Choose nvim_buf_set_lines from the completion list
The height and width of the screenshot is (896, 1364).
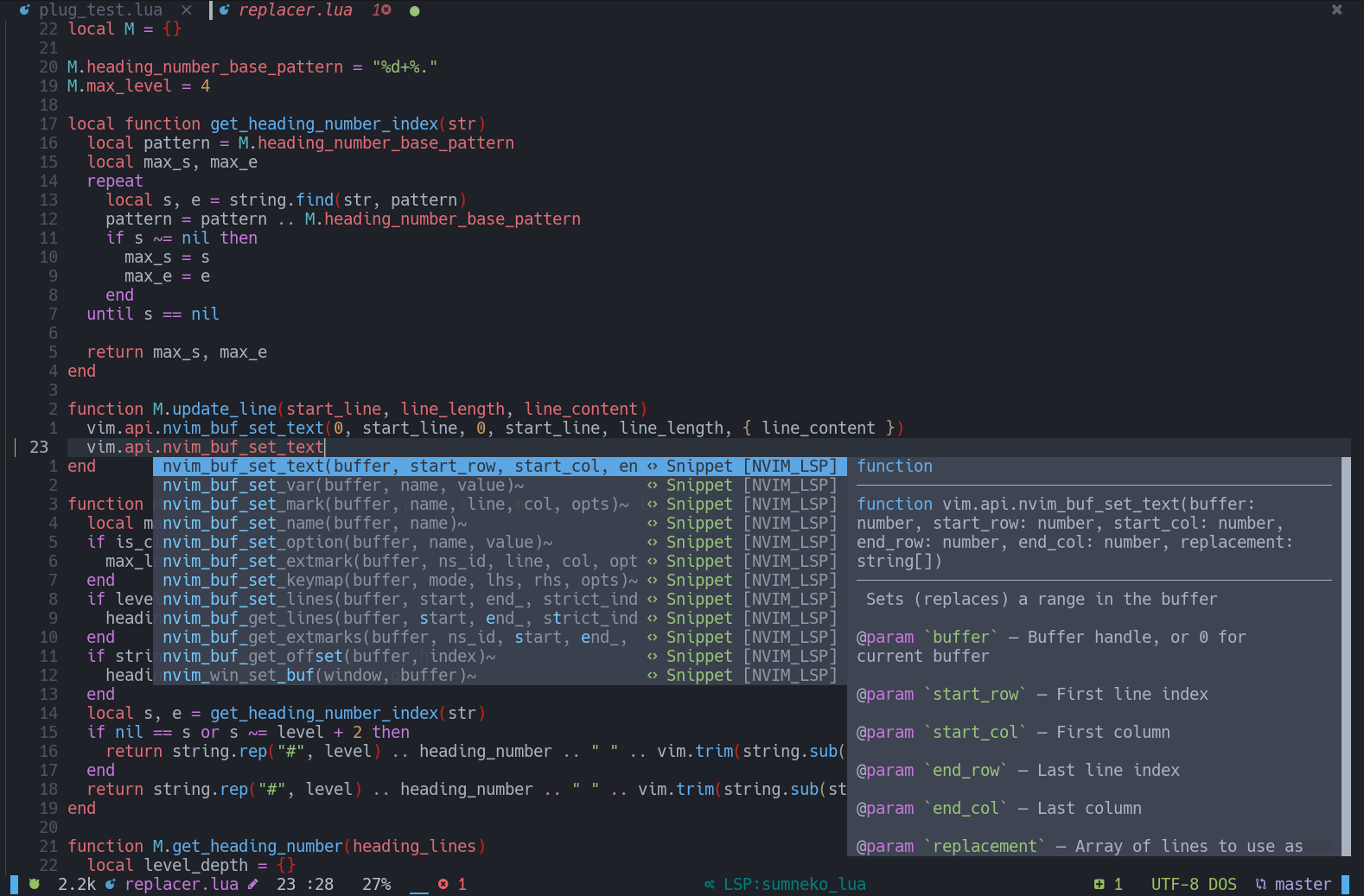[500, 599]
